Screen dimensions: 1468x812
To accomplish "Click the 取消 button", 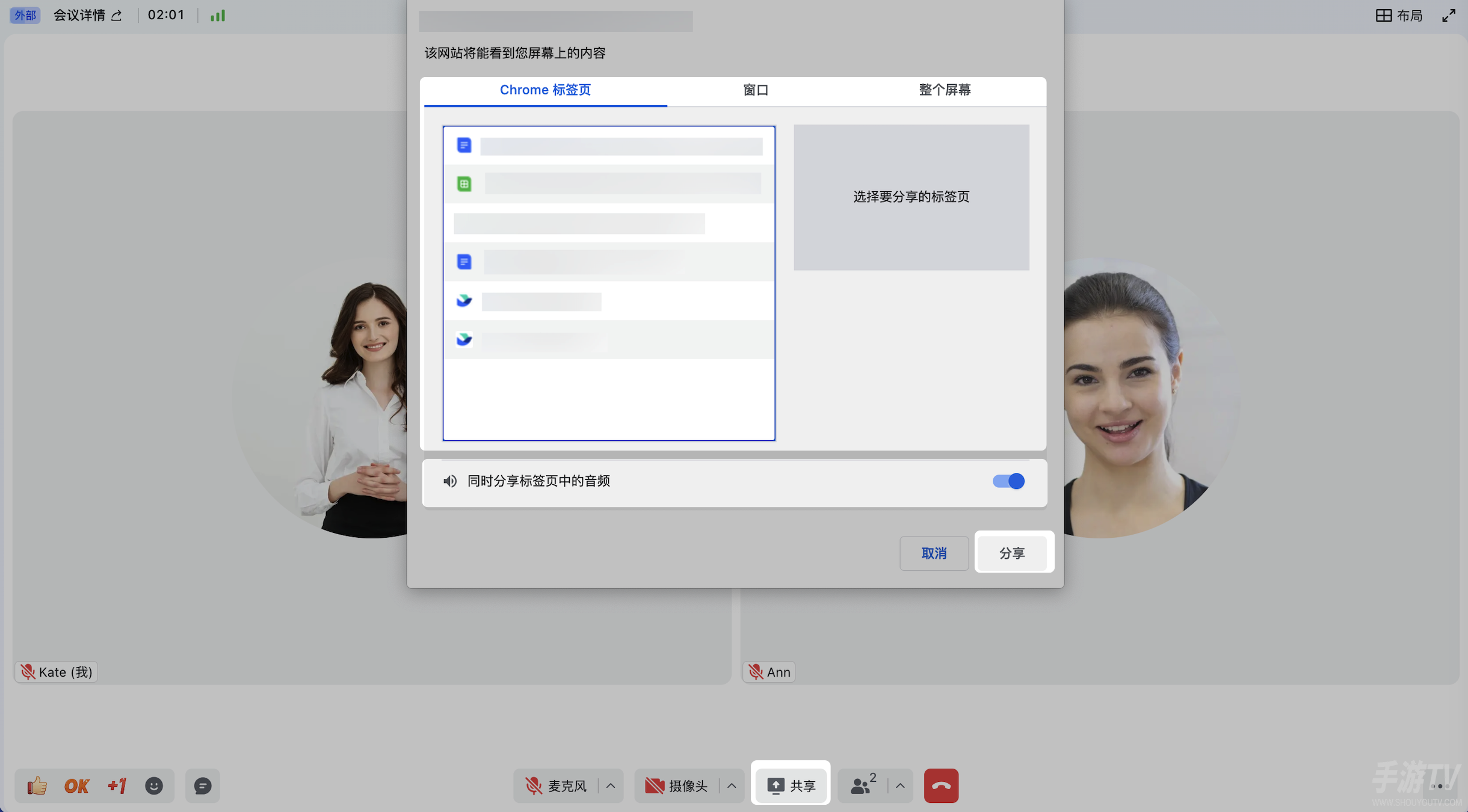I will tap(934, 553).
